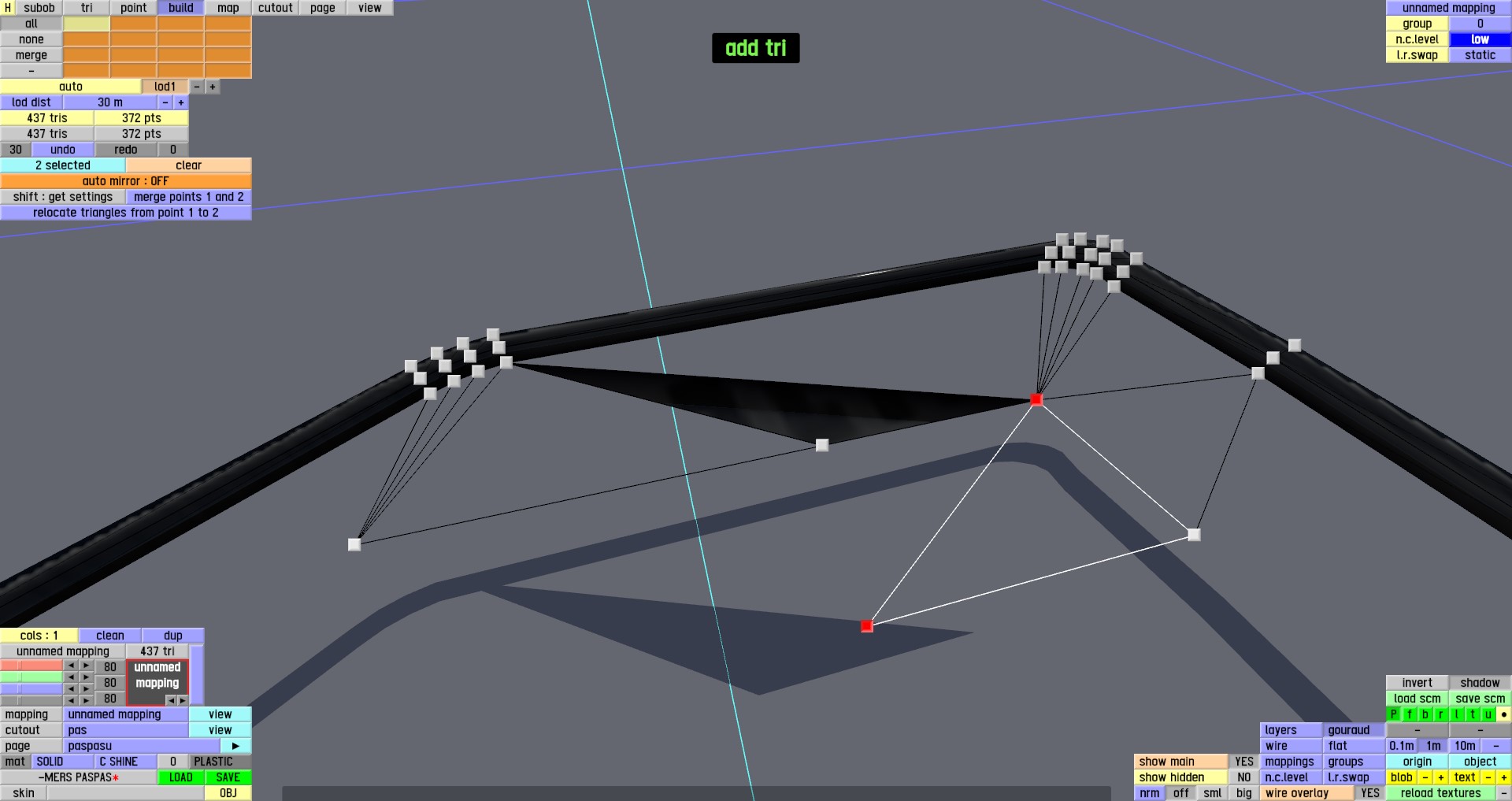Decrease the green color value with left arrow
The width and height of the screenshot is (1512, 801).
pos(71,677)
